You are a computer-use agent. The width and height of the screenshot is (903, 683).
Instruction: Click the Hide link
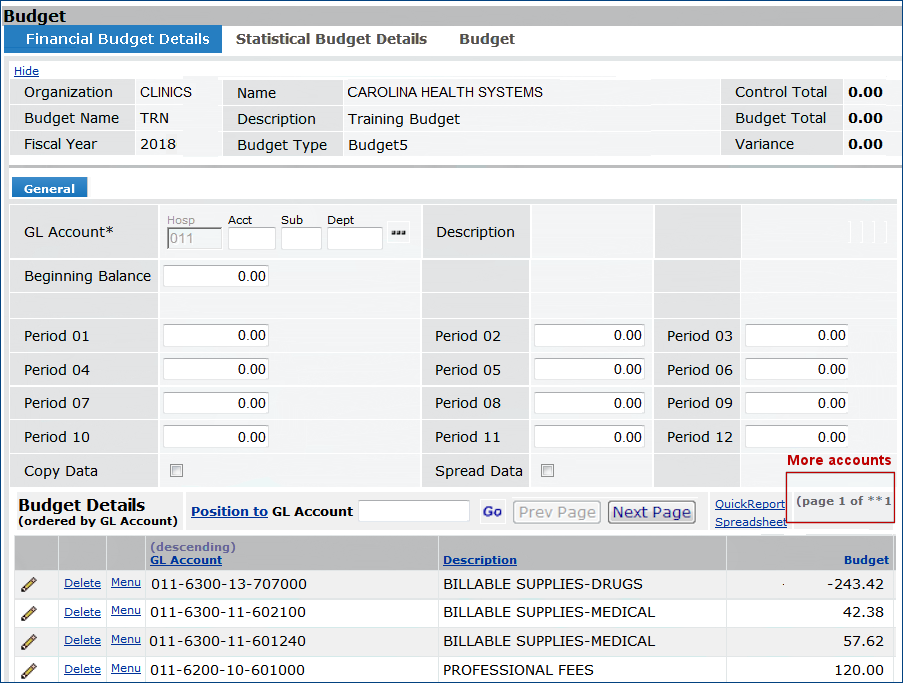coord(26,71)
